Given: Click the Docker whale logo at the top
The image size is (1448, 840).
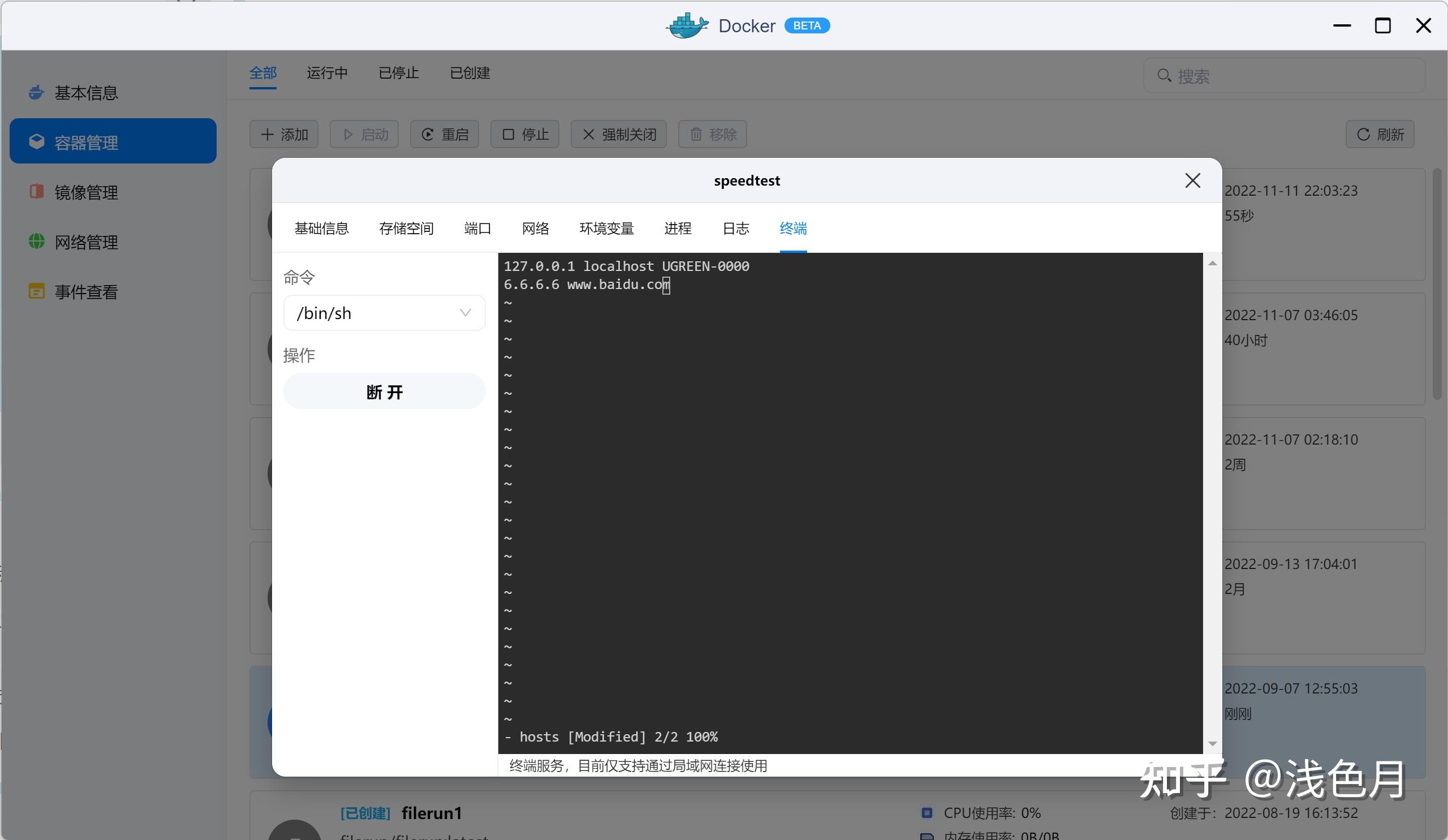Looking at the screenshot, I should point(686,25).
